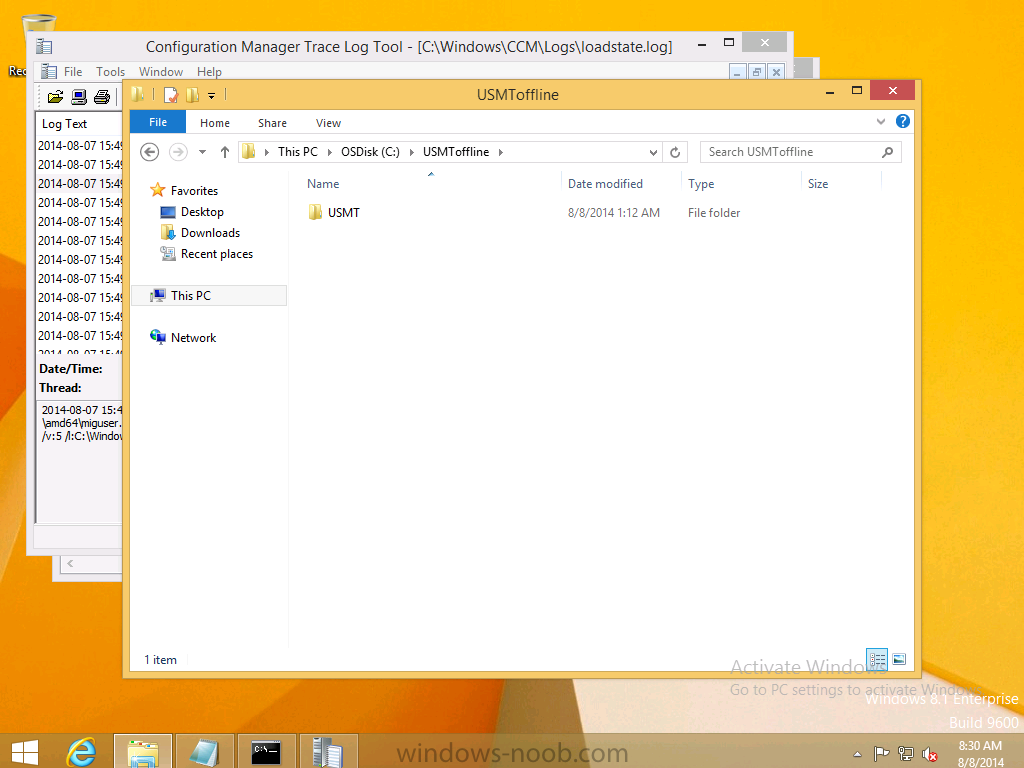Click the Open on Server icon in Trace Log Tool
The height and width of the screenshot is (768, 1024).
(x=79, y=97)
